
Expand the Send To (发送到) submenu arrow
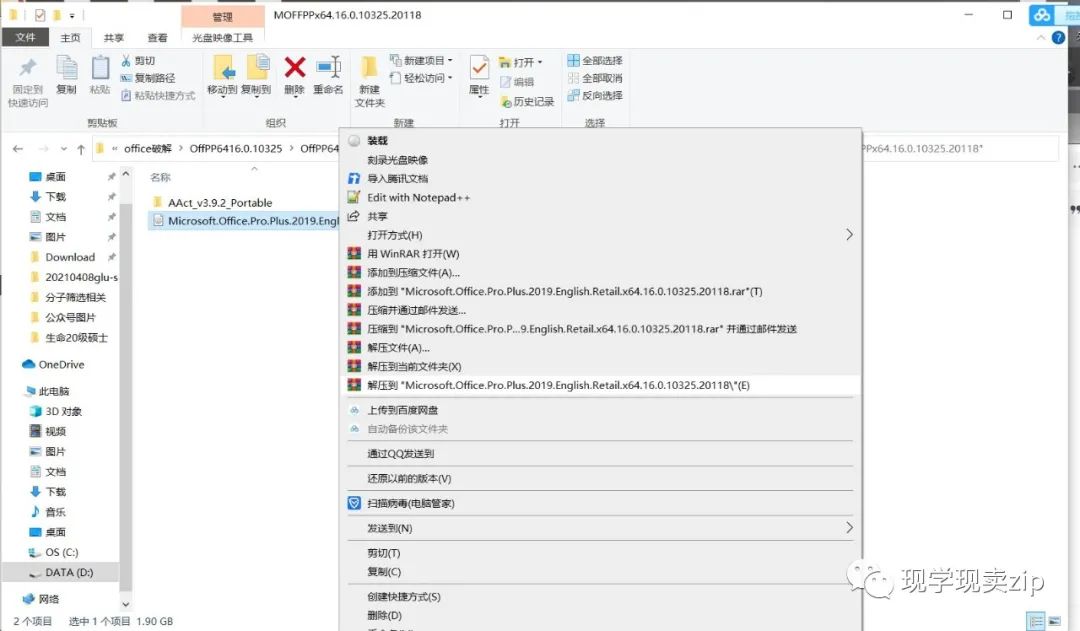(849, 528)
